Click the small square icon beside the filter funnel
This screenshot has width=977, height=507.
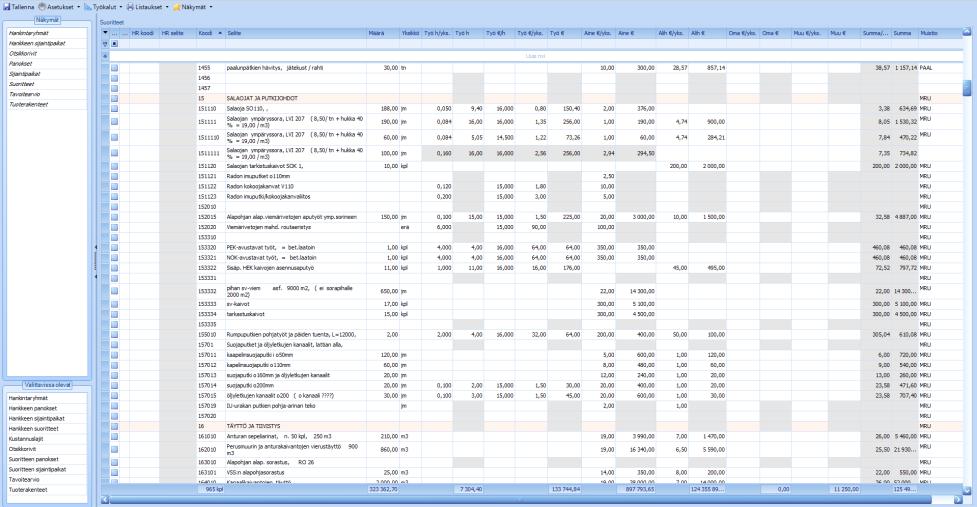point(114,44)
